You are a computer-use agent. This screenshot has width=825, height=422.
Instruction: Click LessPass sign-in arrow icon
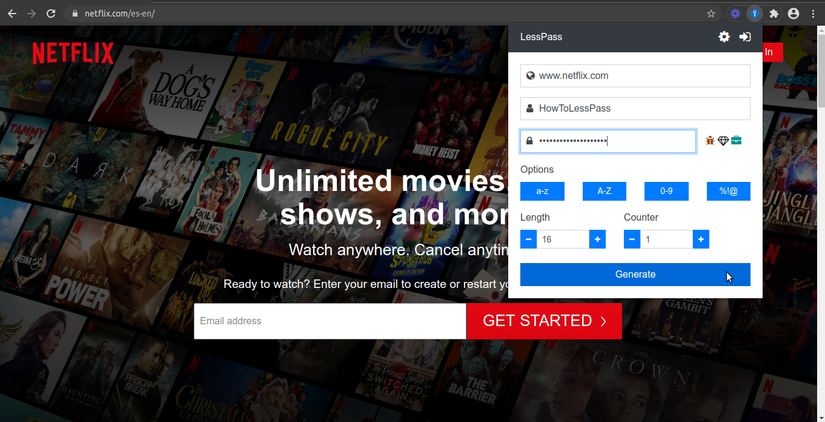745,36
